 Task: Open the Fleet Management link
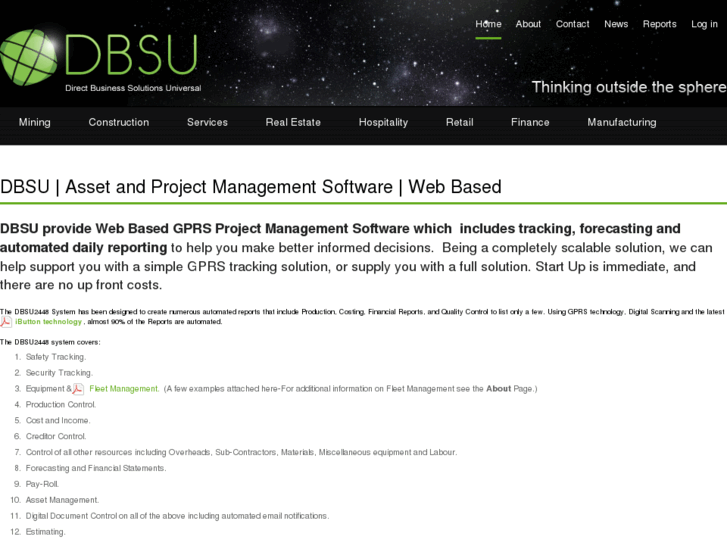(124, 389)
